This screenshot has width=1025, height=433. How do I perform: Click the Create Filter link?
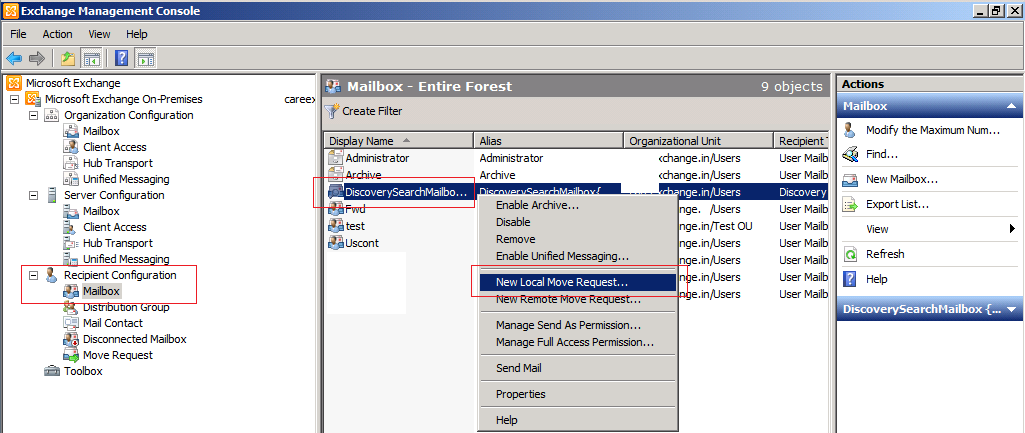[x=372, y=111]
